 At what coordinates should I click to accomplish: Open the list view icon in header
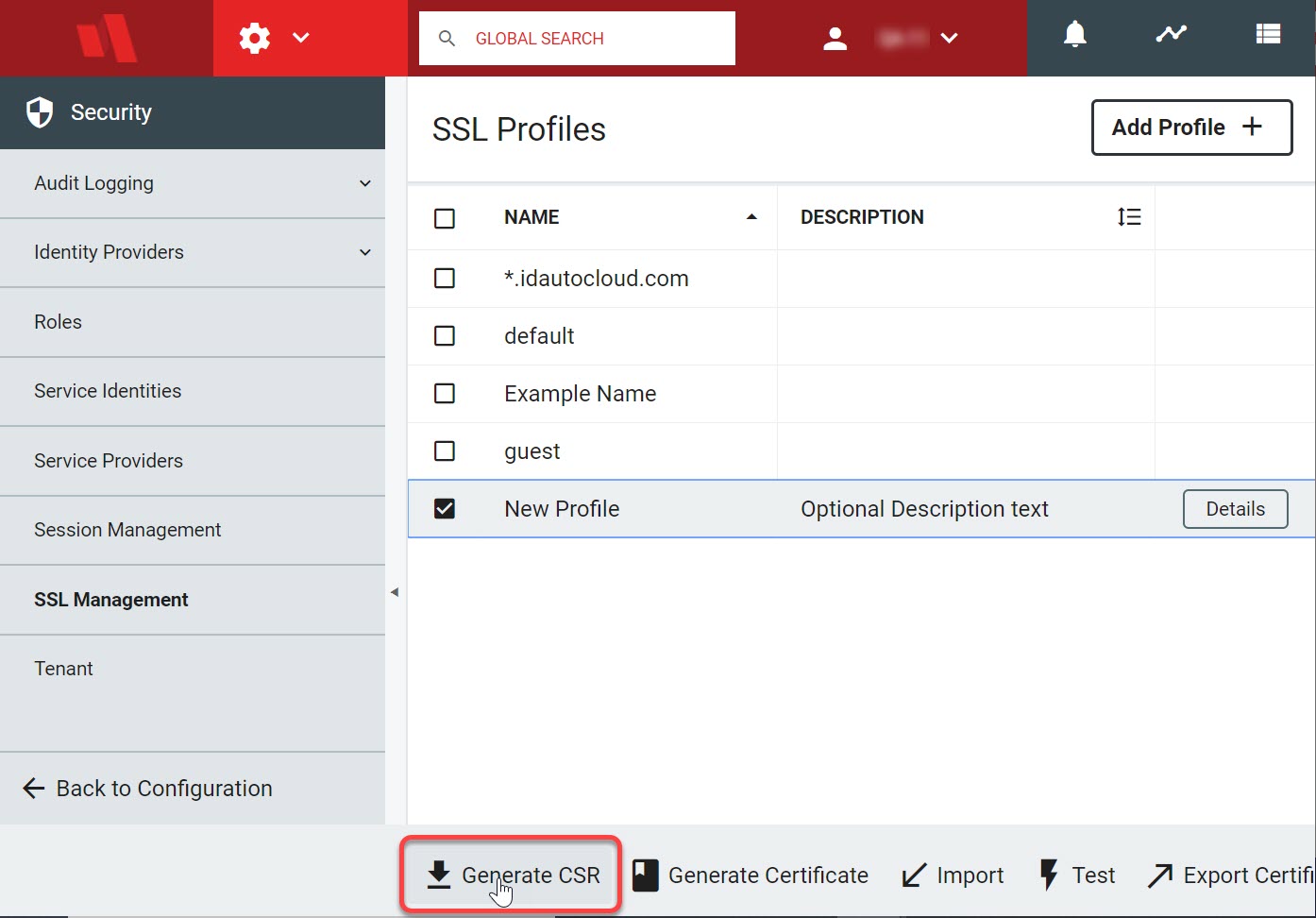(x=1268, y=34)
